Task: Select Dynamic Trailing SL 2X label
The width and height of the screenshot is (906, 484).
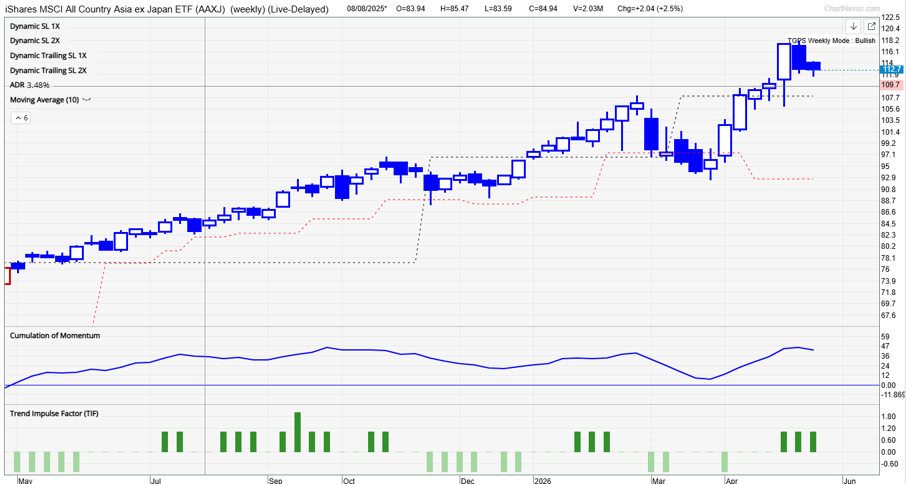Action: (x=48, y=70)
